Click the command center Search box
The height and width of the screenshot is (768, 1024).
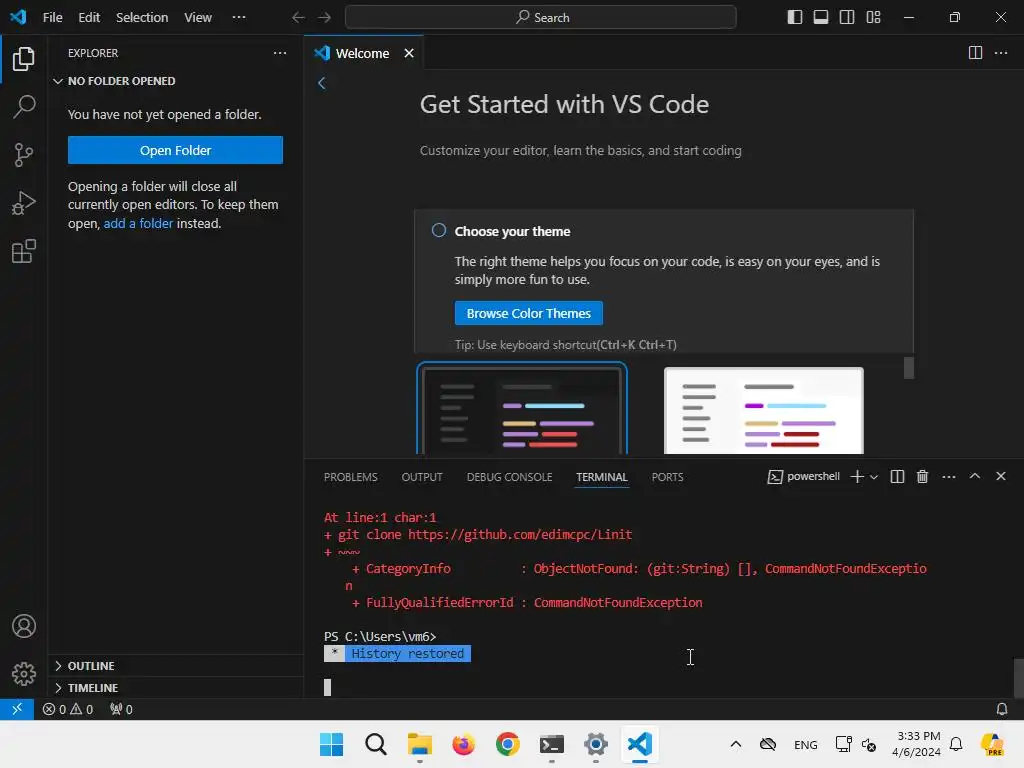pos(541,18)
